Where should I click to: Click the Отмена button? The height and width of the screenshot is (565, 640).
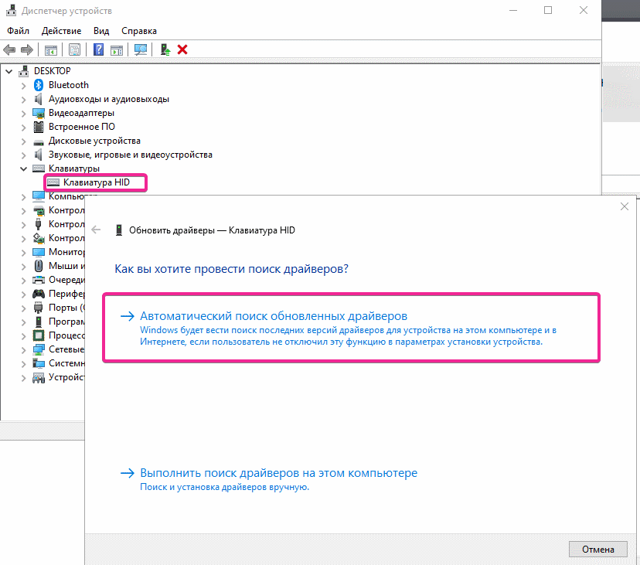click(x=598, y=549)
